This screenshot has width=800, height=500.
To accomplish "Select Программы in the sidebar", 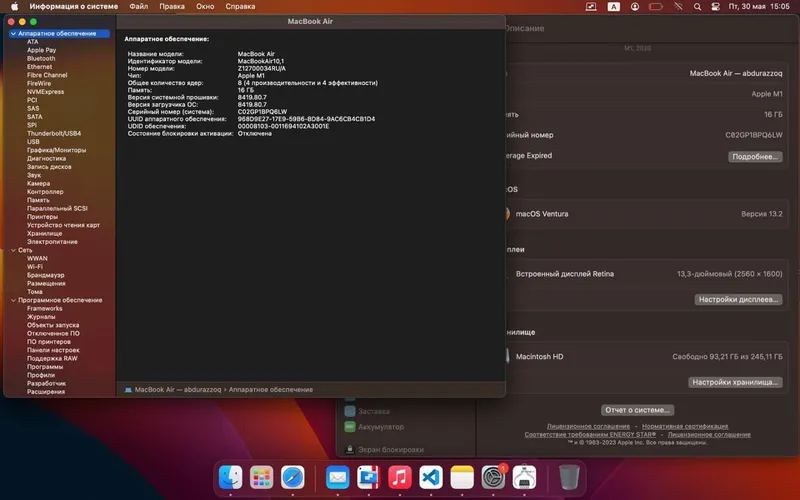I will (x=45, y=367).
